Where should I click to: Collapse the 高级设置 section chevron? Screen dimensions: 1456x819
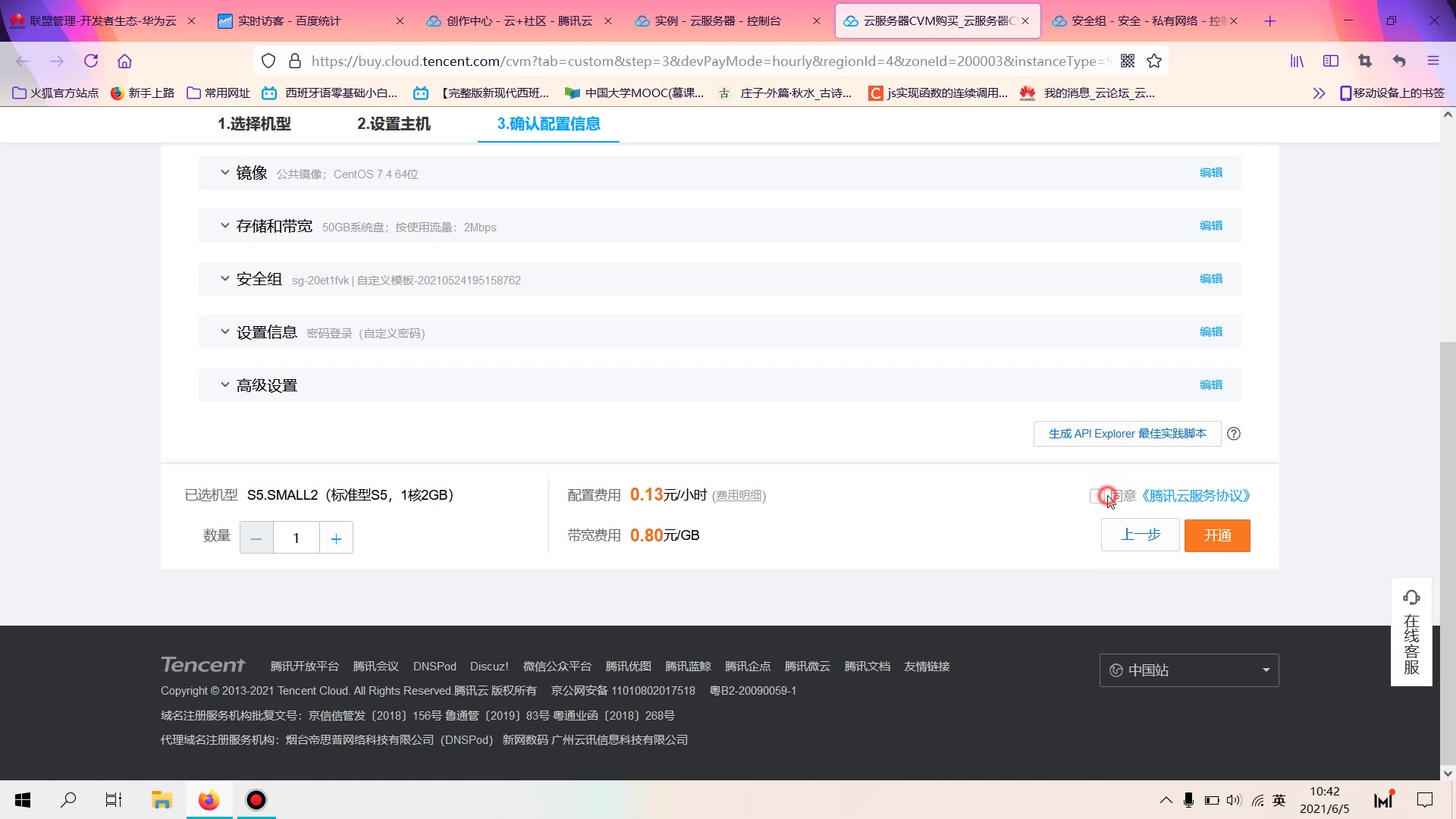(x=224, y=384)
